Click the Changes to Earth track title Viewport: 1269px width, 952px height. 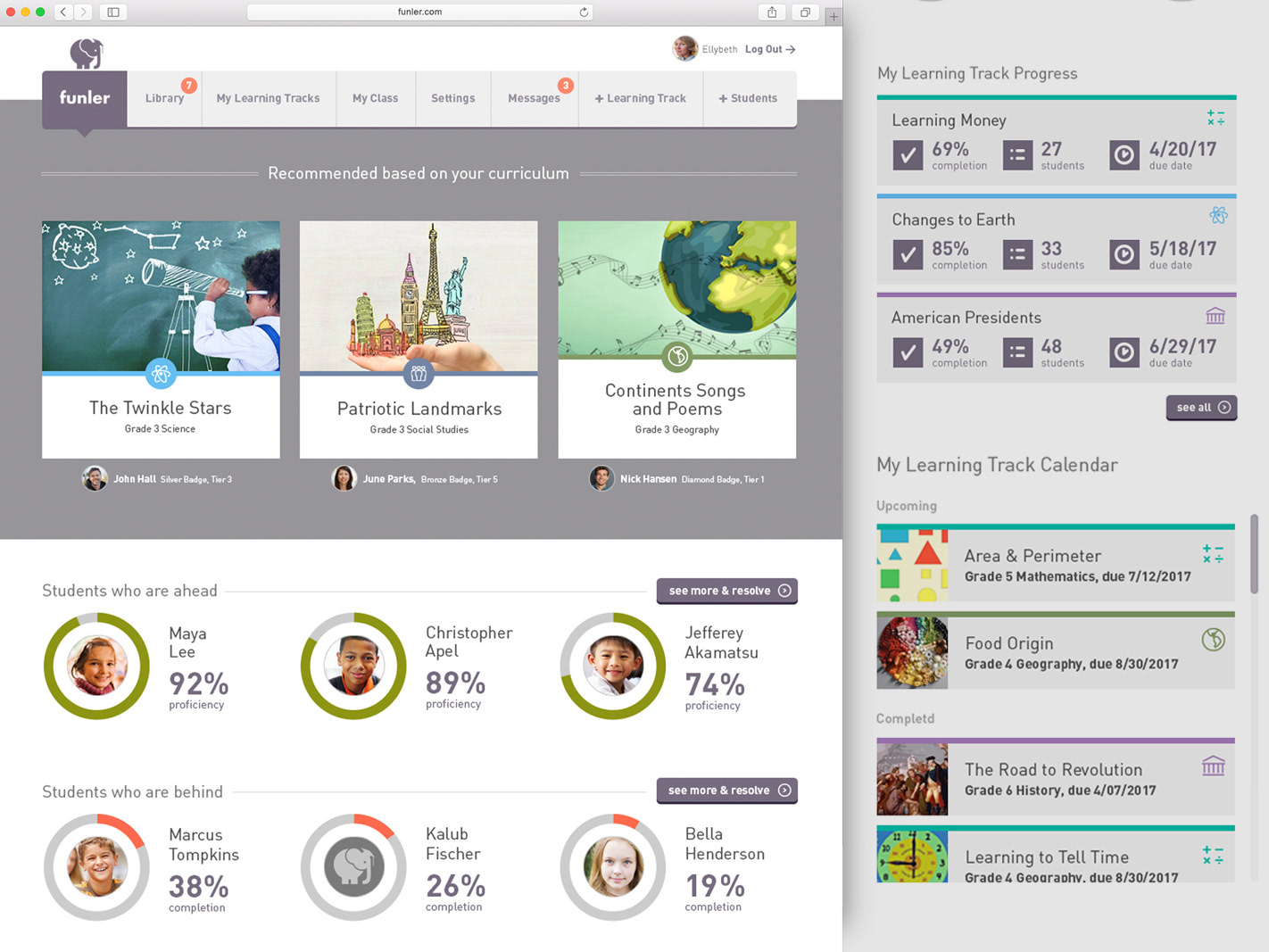[953, 219]
